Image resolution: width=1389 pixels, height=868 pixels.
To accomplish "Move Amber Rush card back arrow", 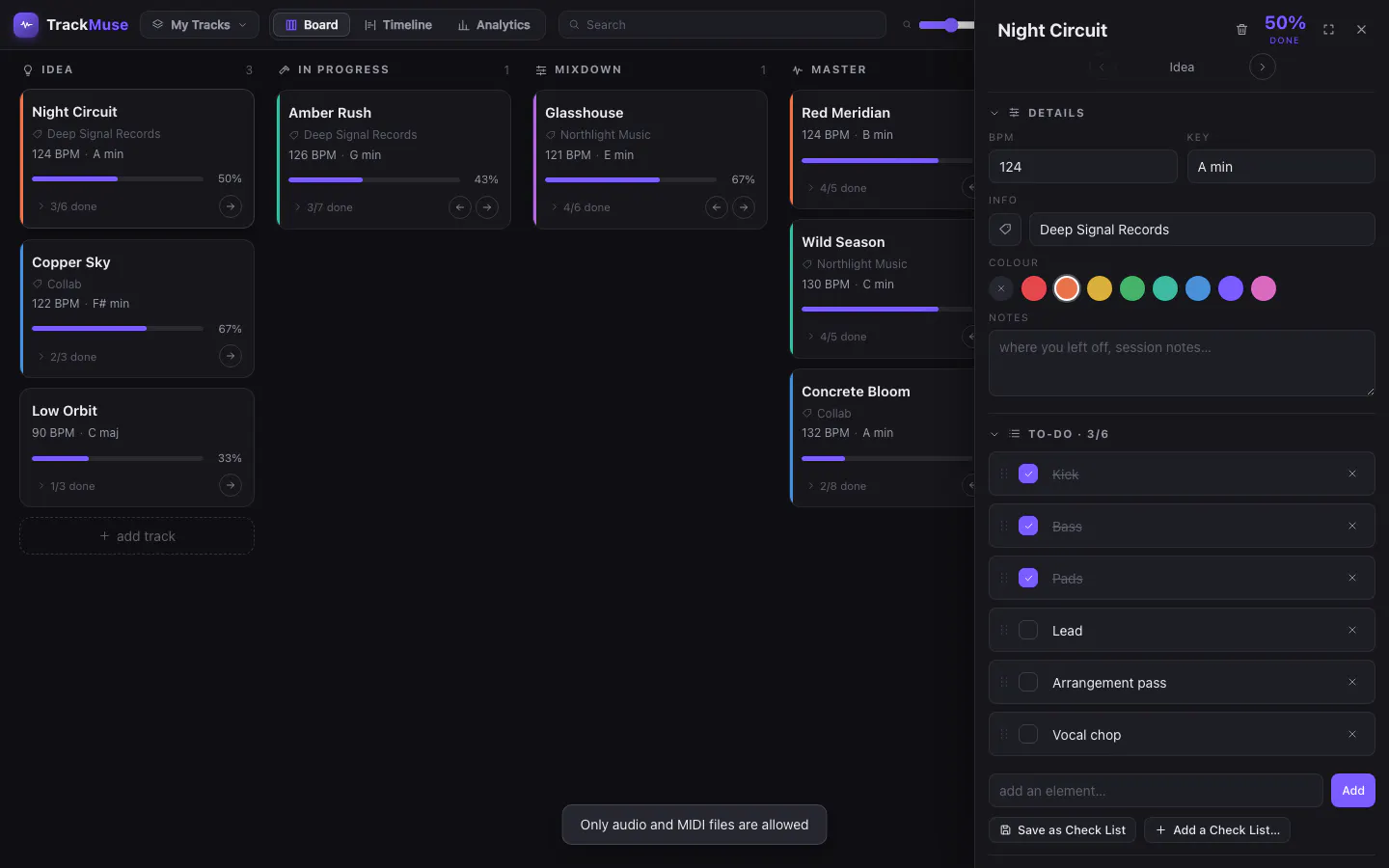I will (x=459, y=207).
